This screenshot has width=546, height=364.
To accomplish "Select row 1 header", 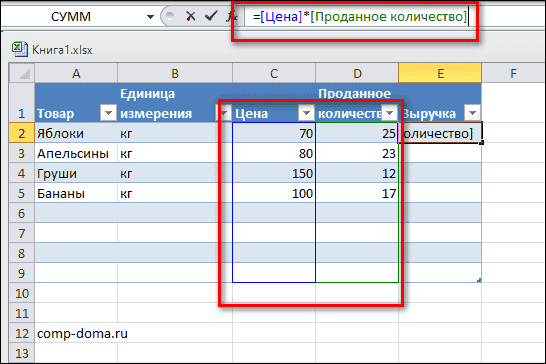I will [22, 102].
